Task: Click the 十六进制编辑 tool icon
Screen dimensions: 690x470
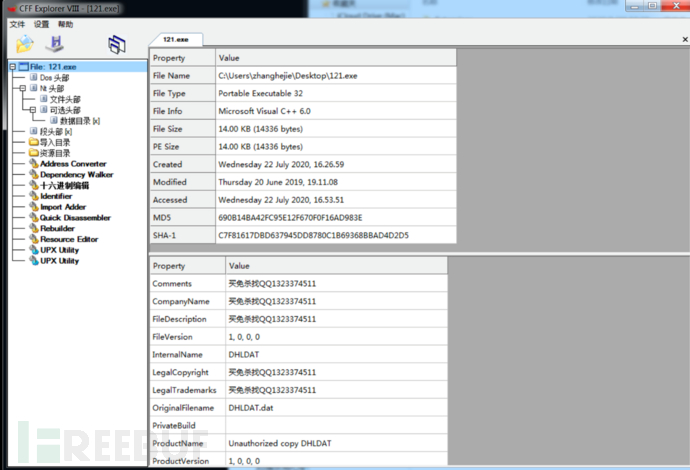Action: pyautogui.click(x=34, y=185)
